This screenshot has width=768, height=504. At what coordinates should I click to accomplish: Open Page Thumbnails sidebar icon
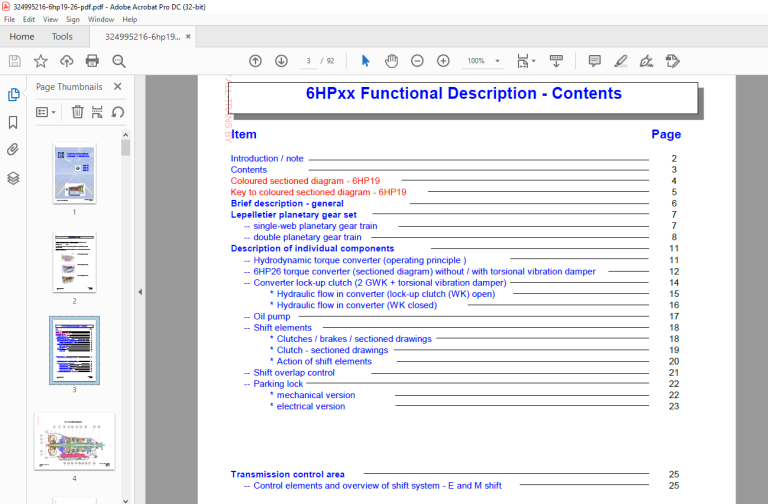pyautogui.click(x=13, y=94)
